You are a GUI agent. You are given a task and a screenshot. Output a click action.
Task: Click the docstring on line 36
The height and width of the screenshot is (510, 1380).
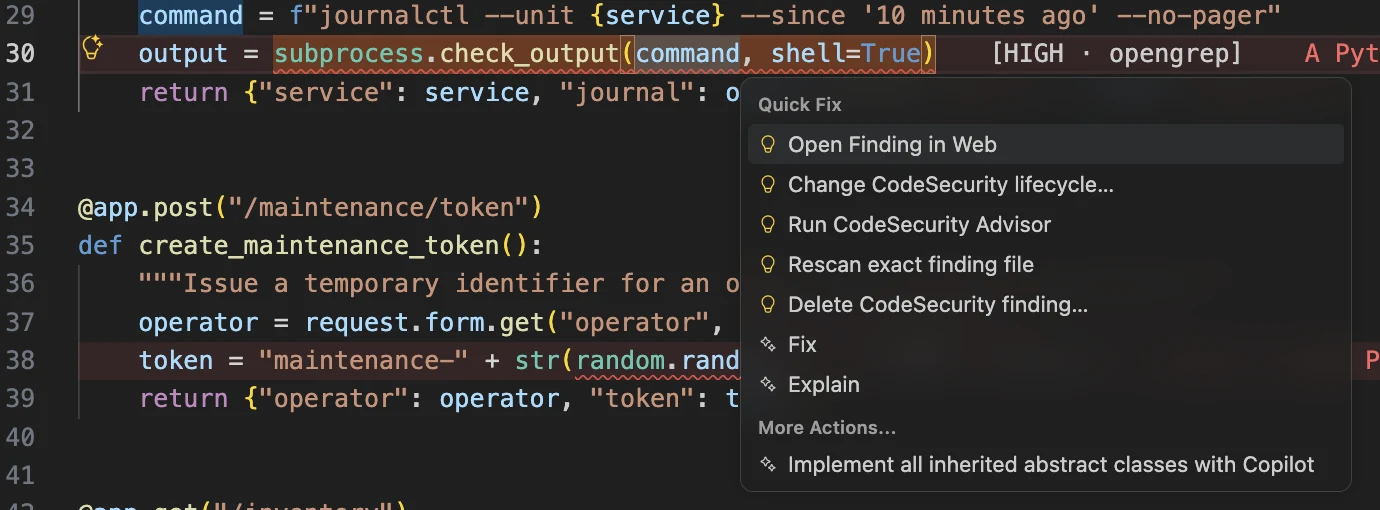pos(439,284)
